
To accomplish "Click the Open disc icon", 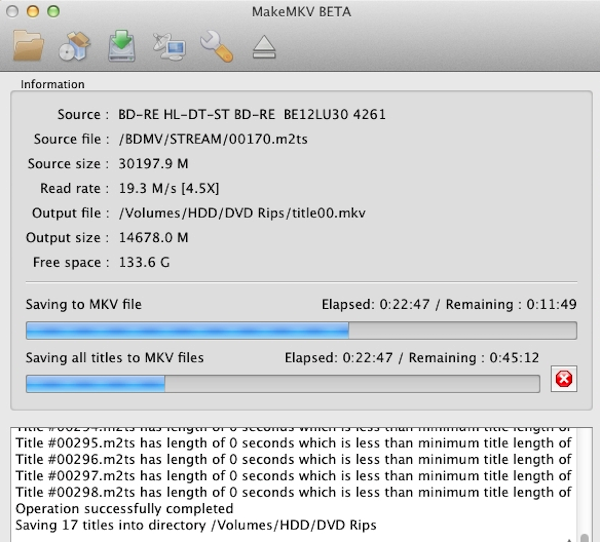I will click(75, 45).
